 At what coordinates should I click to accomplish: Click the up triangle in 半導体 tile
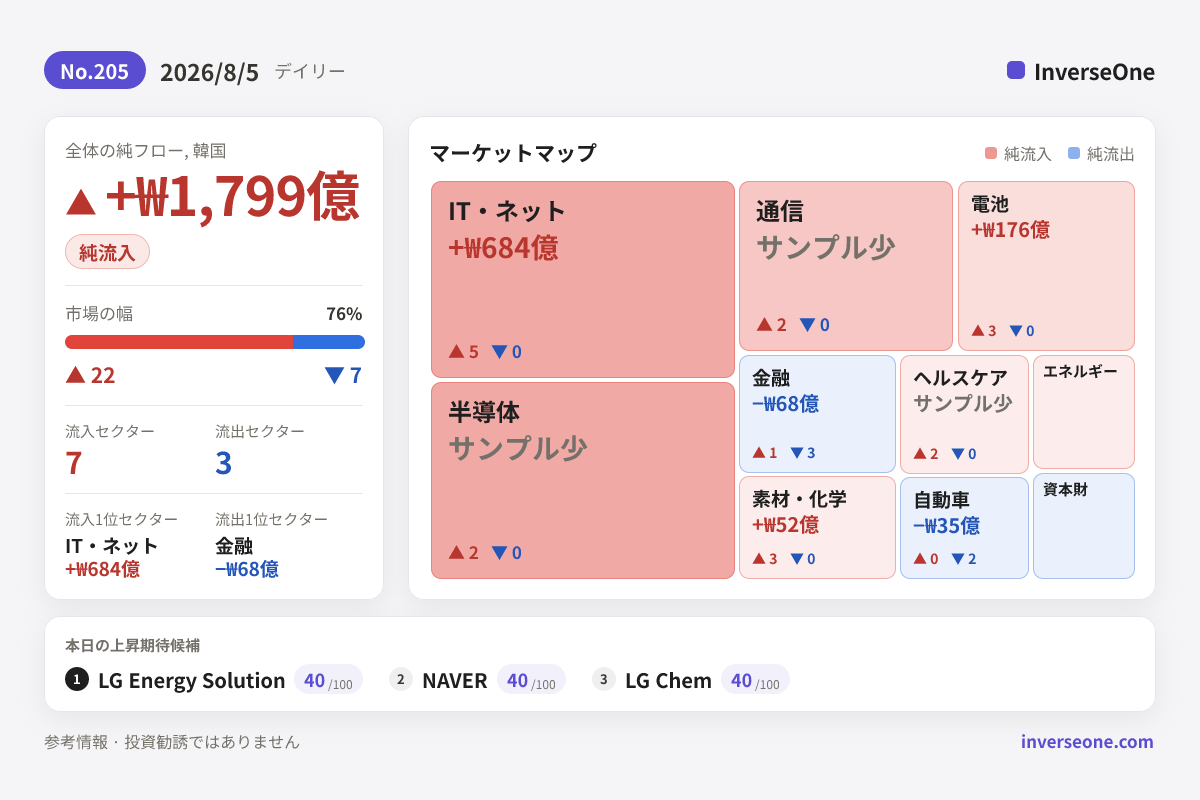coord(456,552)
